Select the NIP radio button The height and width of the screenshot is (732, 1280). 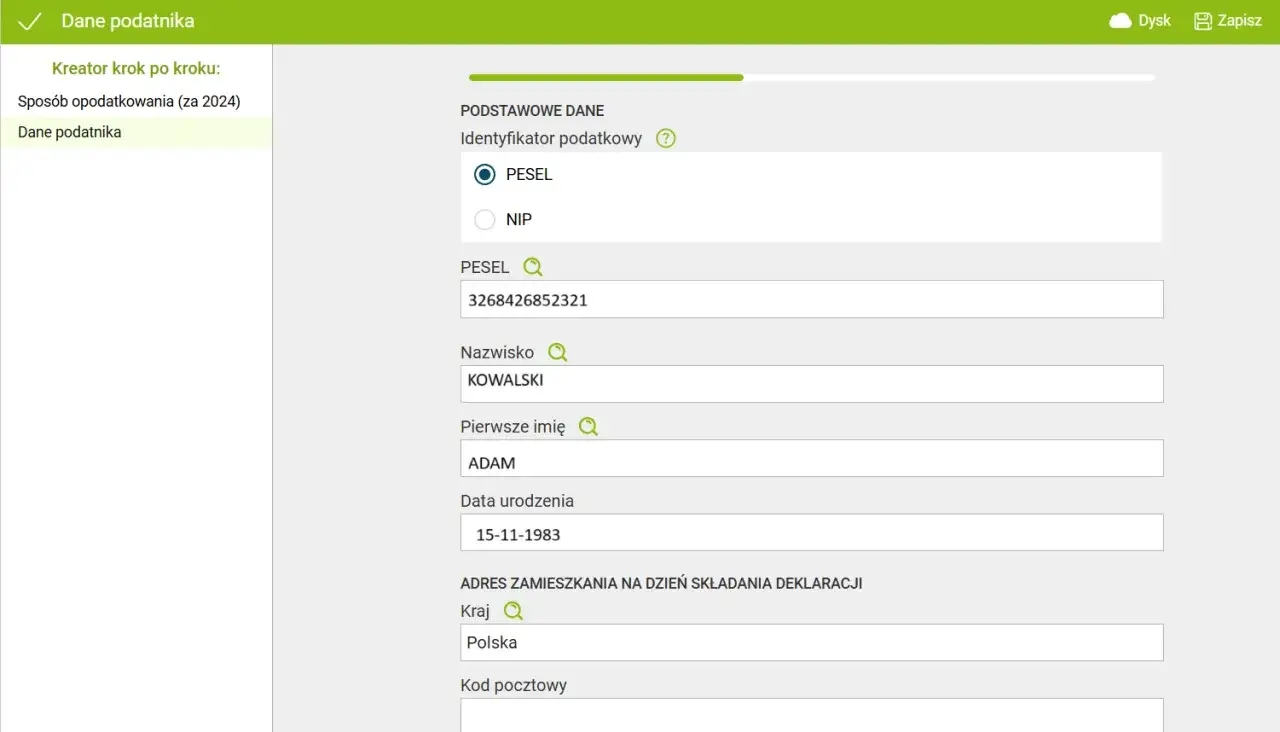(485, 220)
